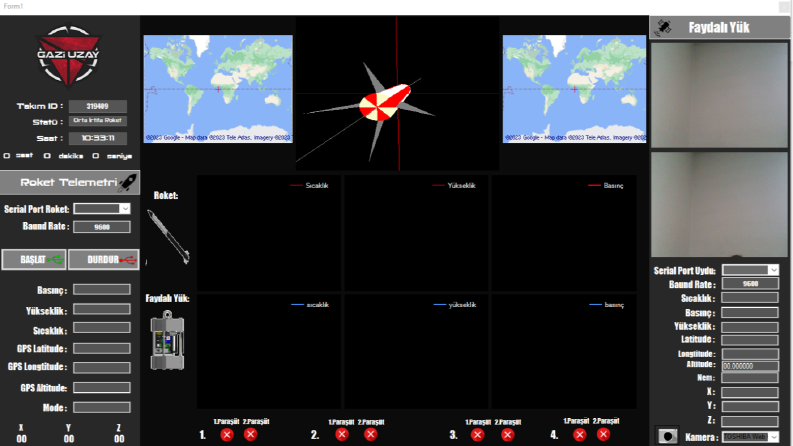Click the payload Nem humidity field
The height and width of the screenshot is (446, 793).
(750, 378)
